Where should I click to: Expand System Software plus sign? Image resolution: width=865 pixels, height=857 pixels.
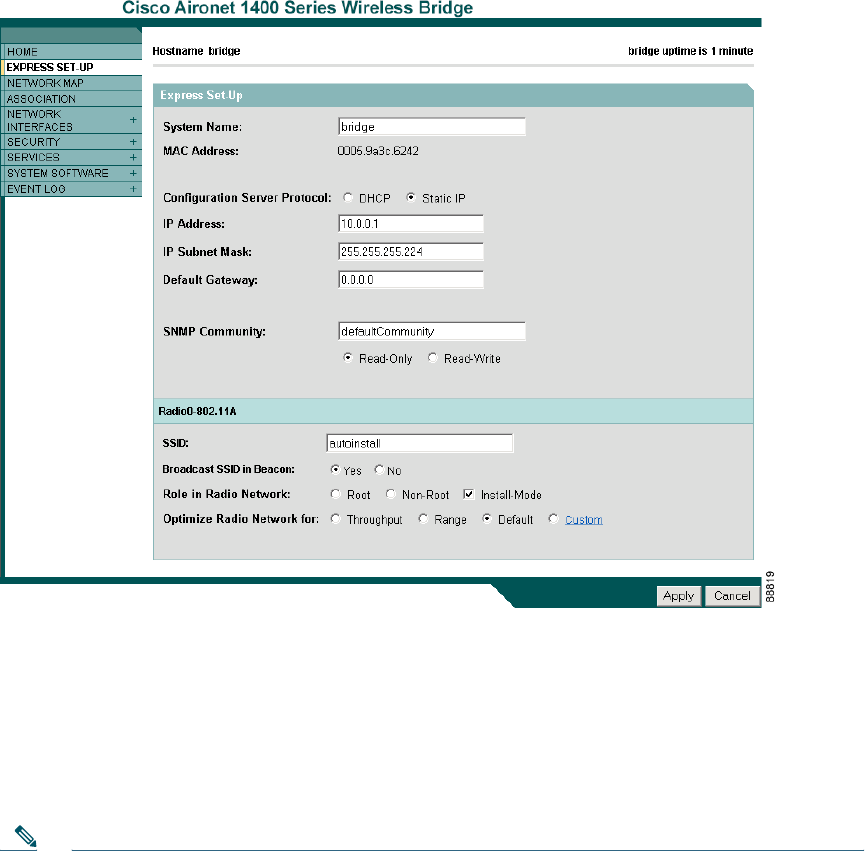133,173
